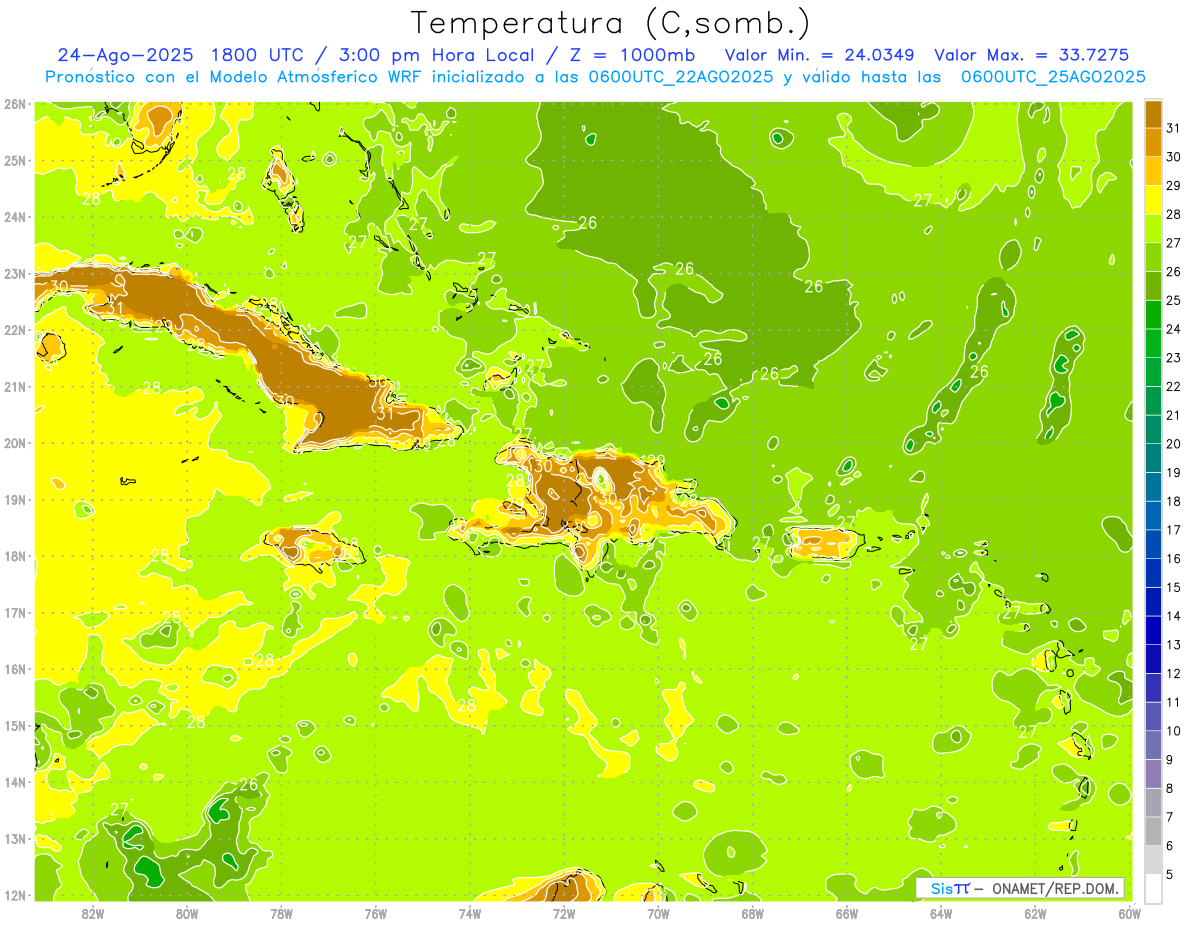The height and width of the screenshot is (927, 1200).
Task: Click the 72W longitude axis label
Action: 564,913
